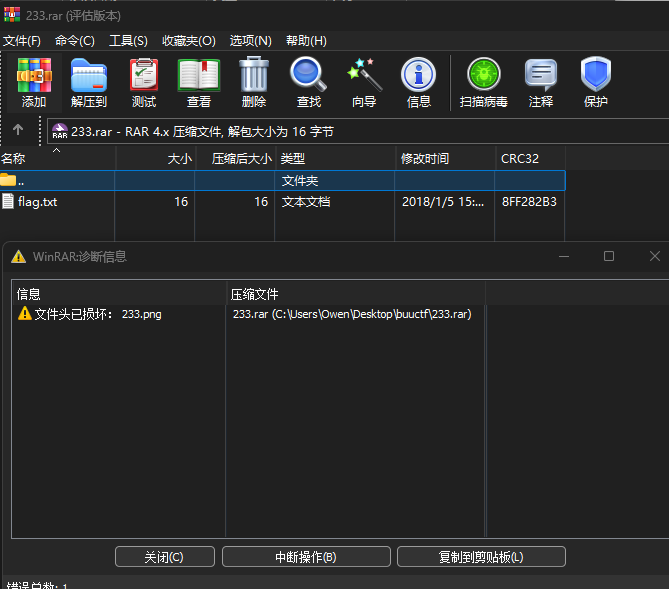669x589 pixels.
Task: Click the Protect (保护) shield icon
Action: click(596, 82)
